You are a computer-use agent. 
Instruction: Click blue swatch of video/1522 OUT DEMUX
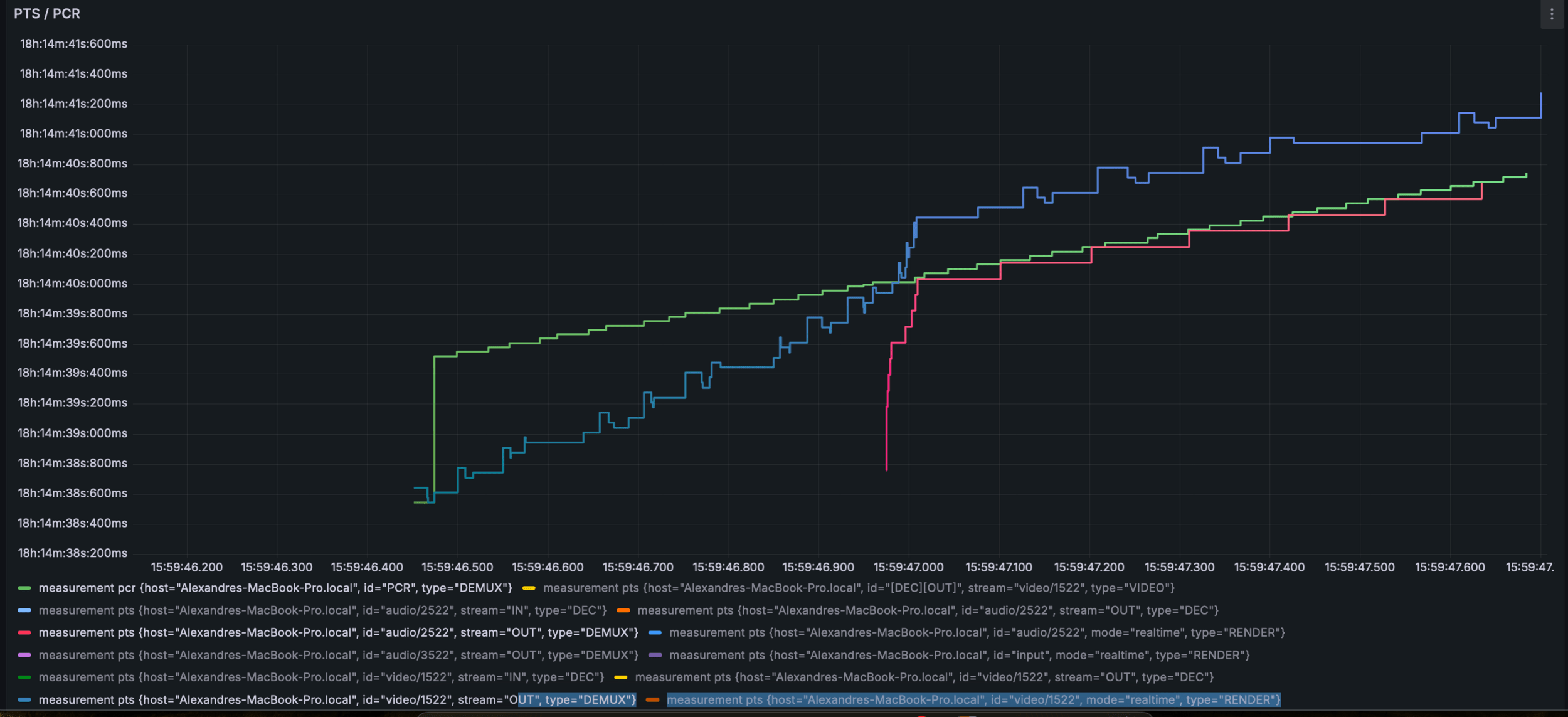(24, 699)
